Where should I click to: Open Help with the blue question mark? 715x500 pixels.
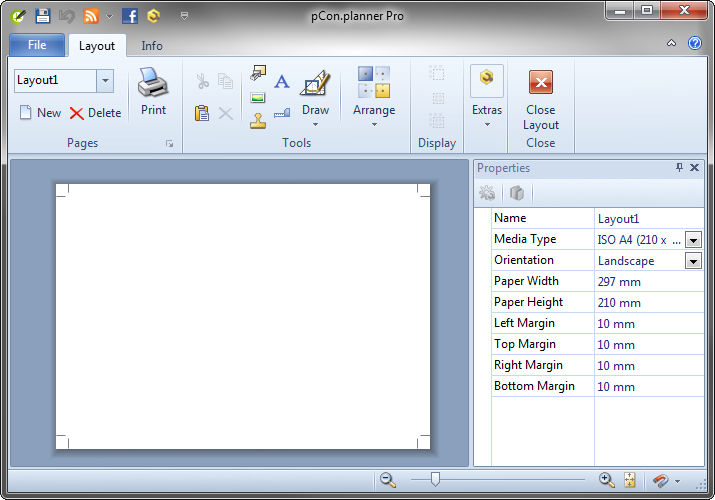pos(694,43)
